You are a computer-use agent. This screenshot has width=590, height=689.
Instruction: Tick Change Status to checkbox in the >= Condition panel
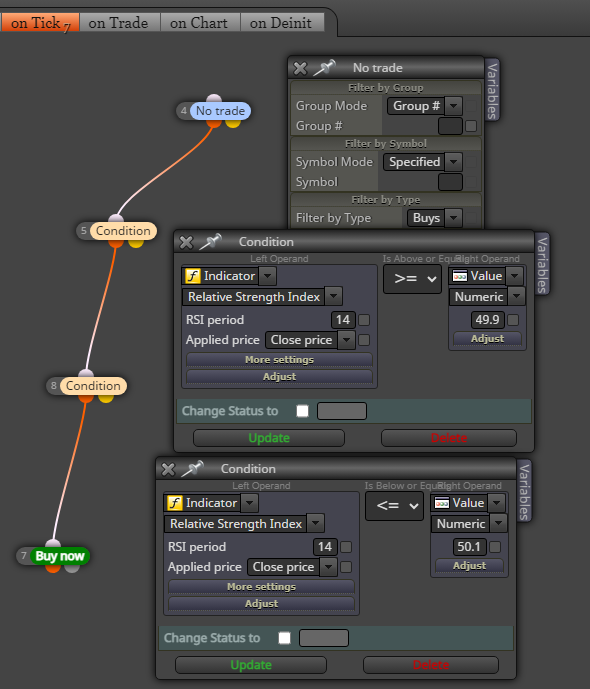pyautogui.click(x=302, y=411)
